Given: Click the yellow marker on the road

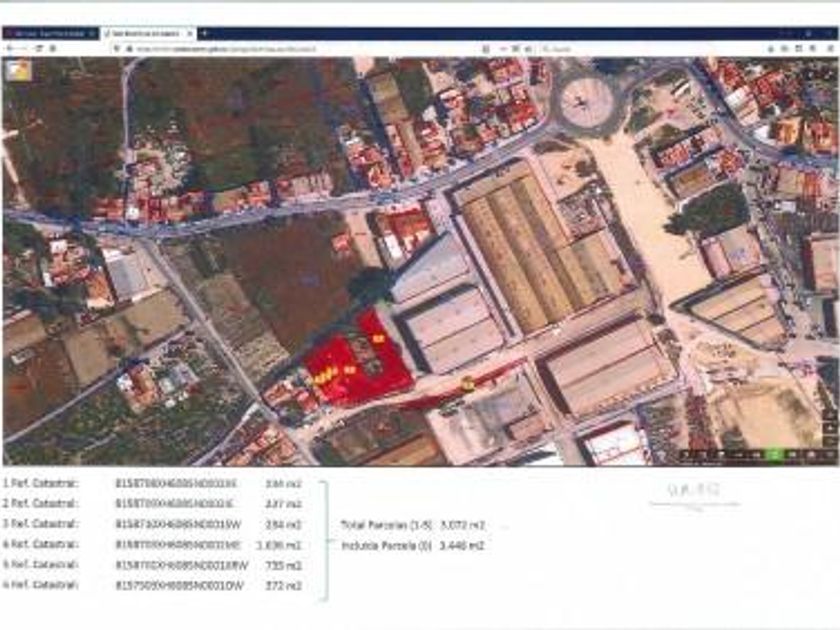Looking at the screenshot, I should [468, 382].
